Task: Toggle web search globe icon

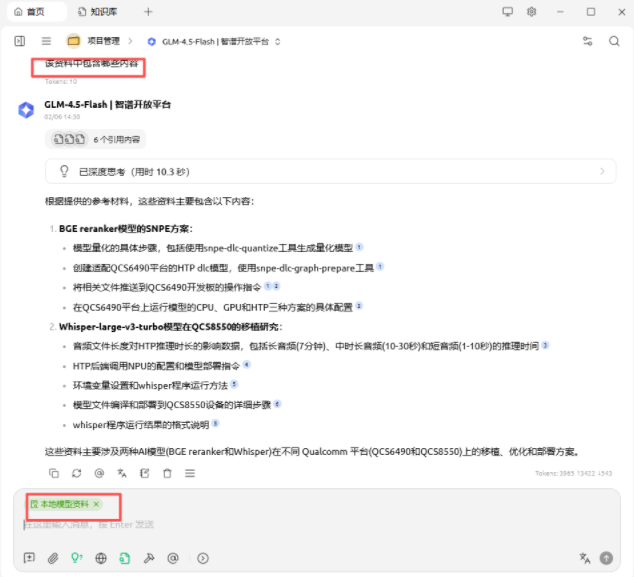Action: coord(101,558)
